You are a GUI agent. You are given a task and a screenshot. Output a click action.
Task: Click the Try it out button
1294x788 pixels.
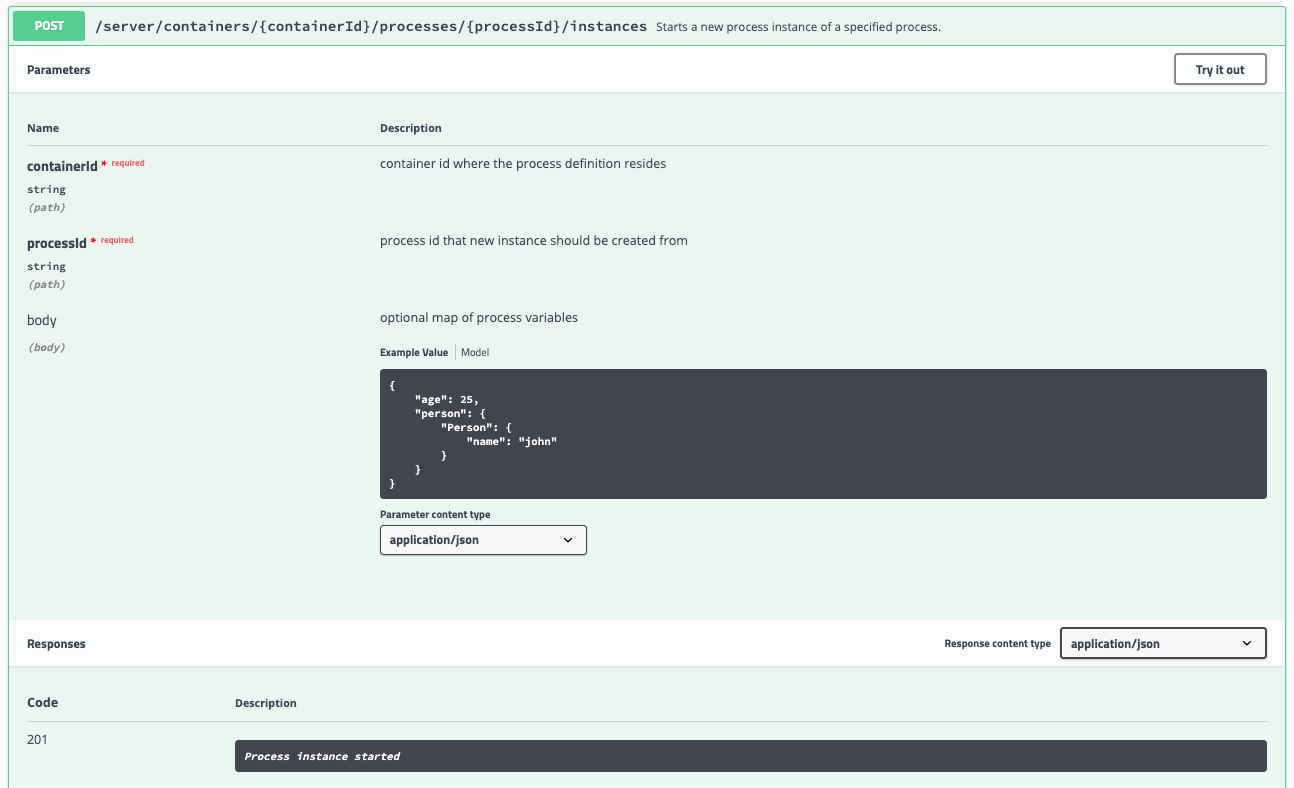pyautogui.click(x=1220, y=70)
